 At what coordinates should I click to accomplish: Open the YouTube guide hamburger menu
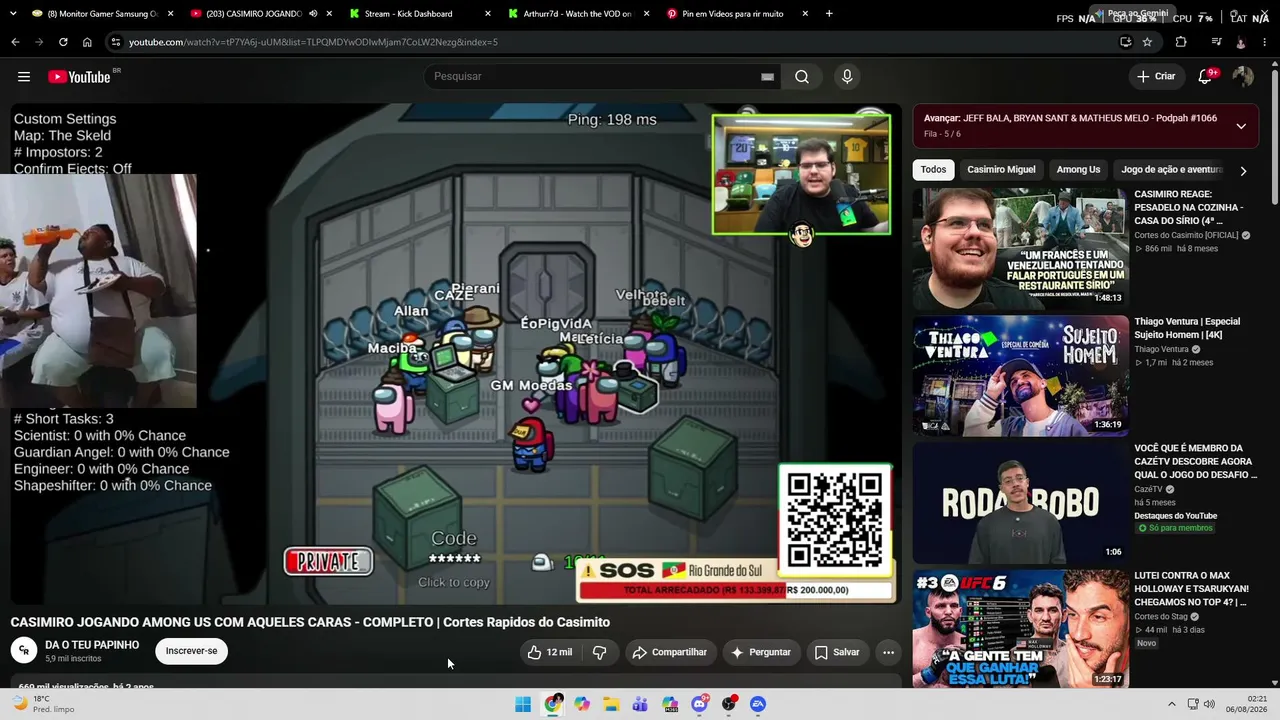(24, 77)
